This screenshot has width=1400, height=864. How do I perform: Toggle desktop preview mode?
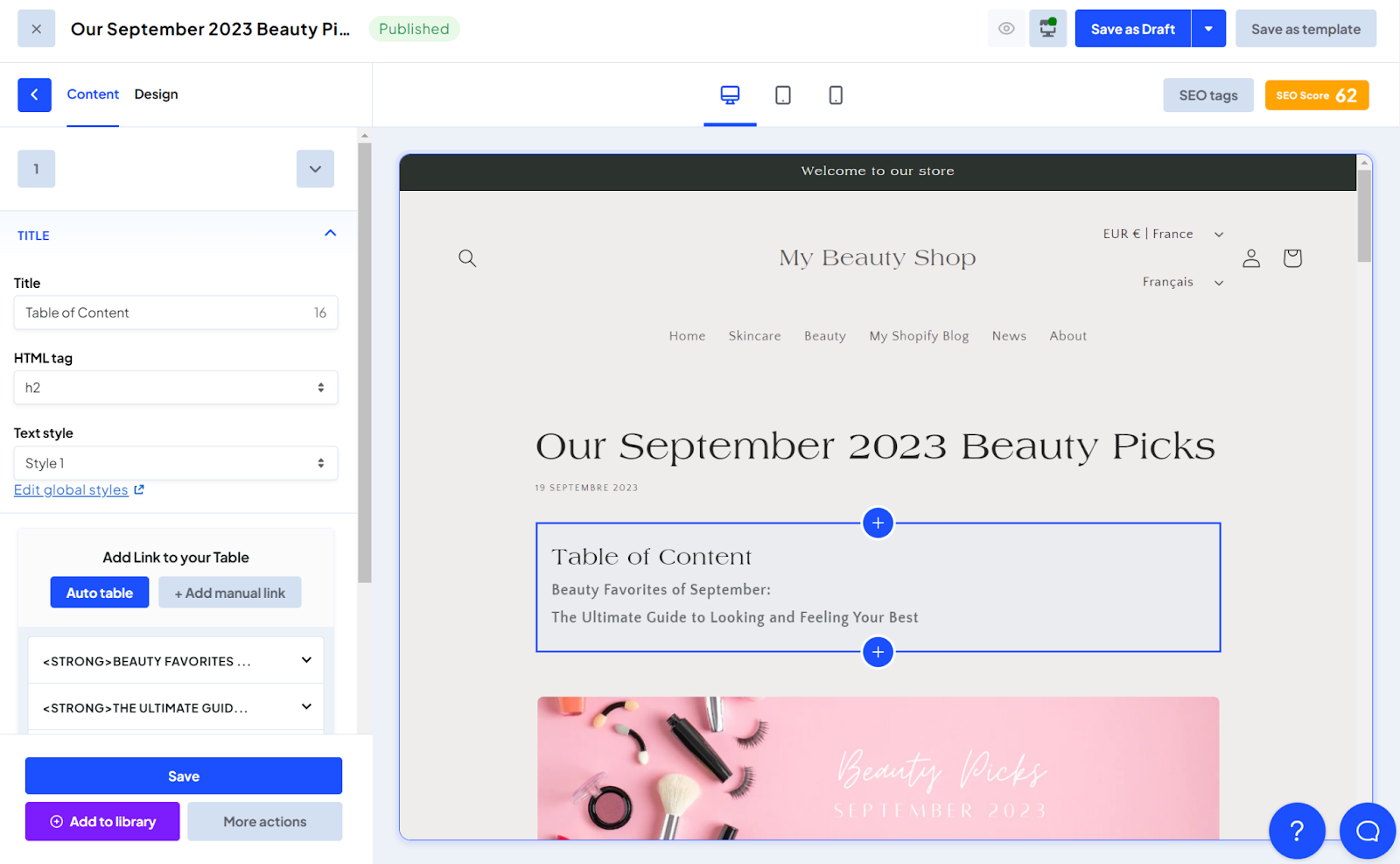730,95
